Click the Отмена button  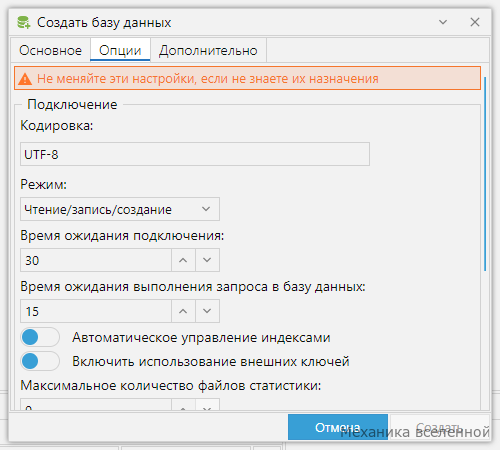(x=338, y=427)
